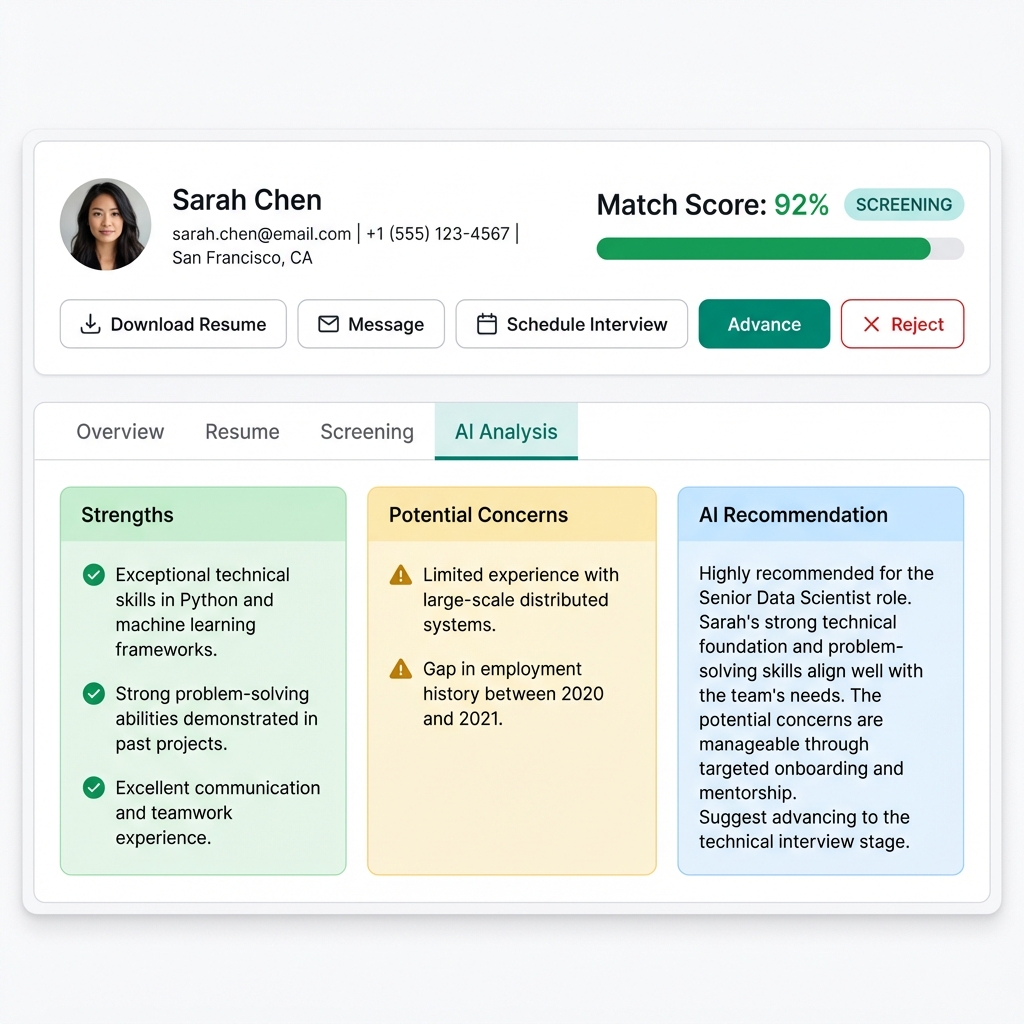The width and height of the screenshot is (1024, 1024).
Task: Click the warning icon beside employment gap concern
Action: click(x=401, y=670)
